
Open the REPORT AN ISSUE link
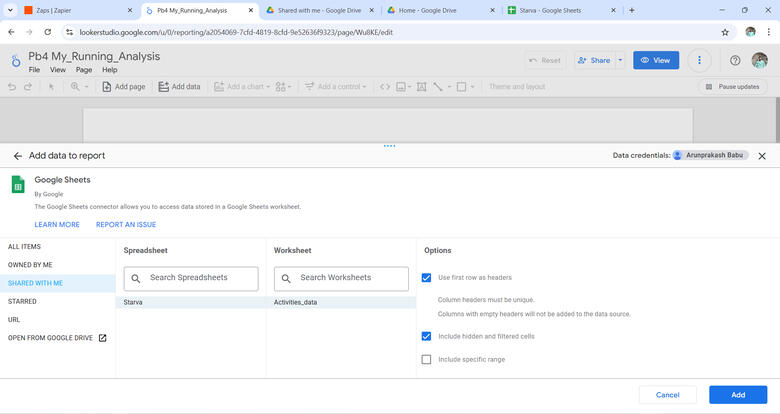click(x=126, y=224)
